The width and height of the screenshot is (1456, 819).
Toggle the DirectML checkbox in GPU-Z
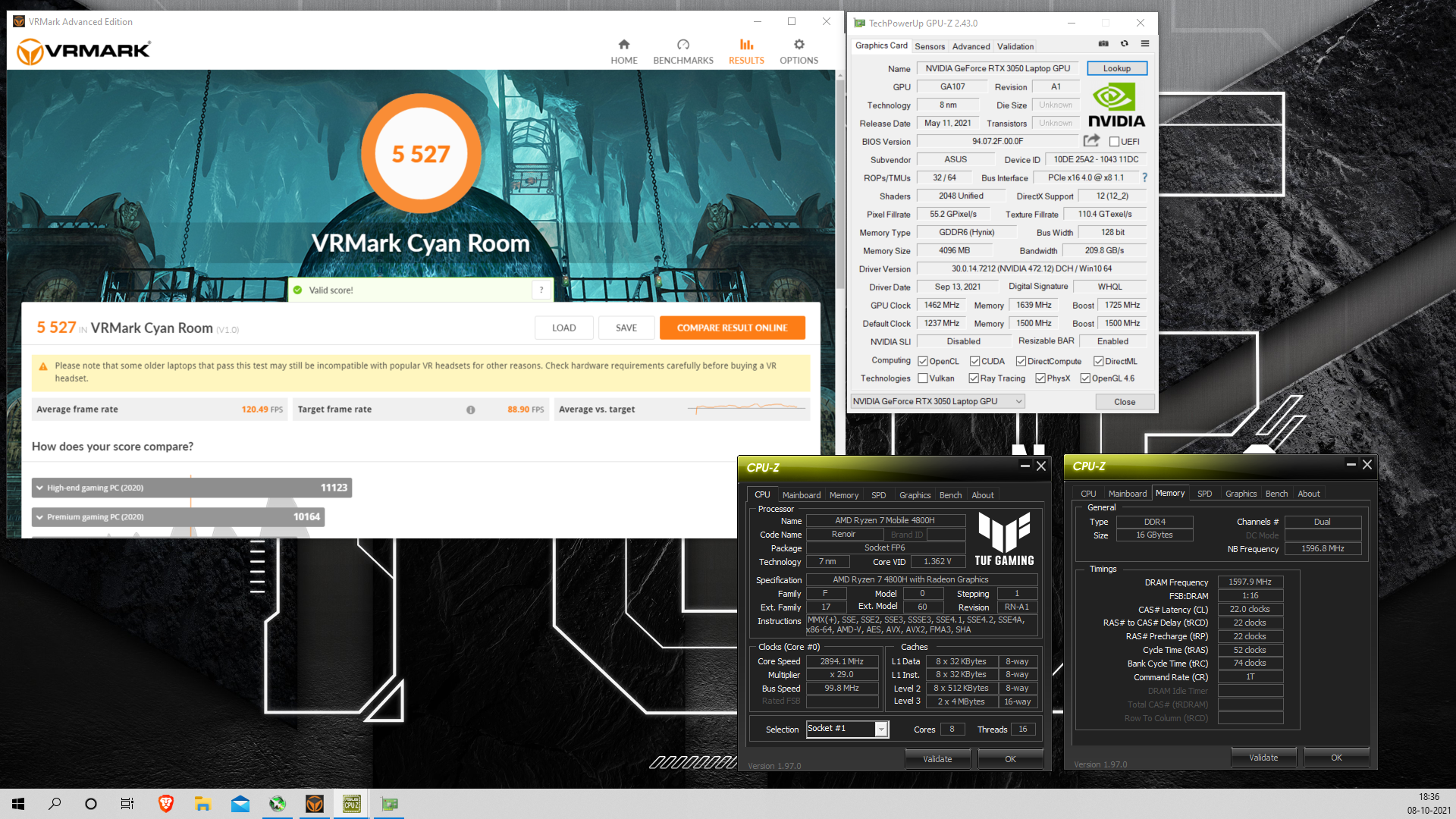coord(1098,361)
